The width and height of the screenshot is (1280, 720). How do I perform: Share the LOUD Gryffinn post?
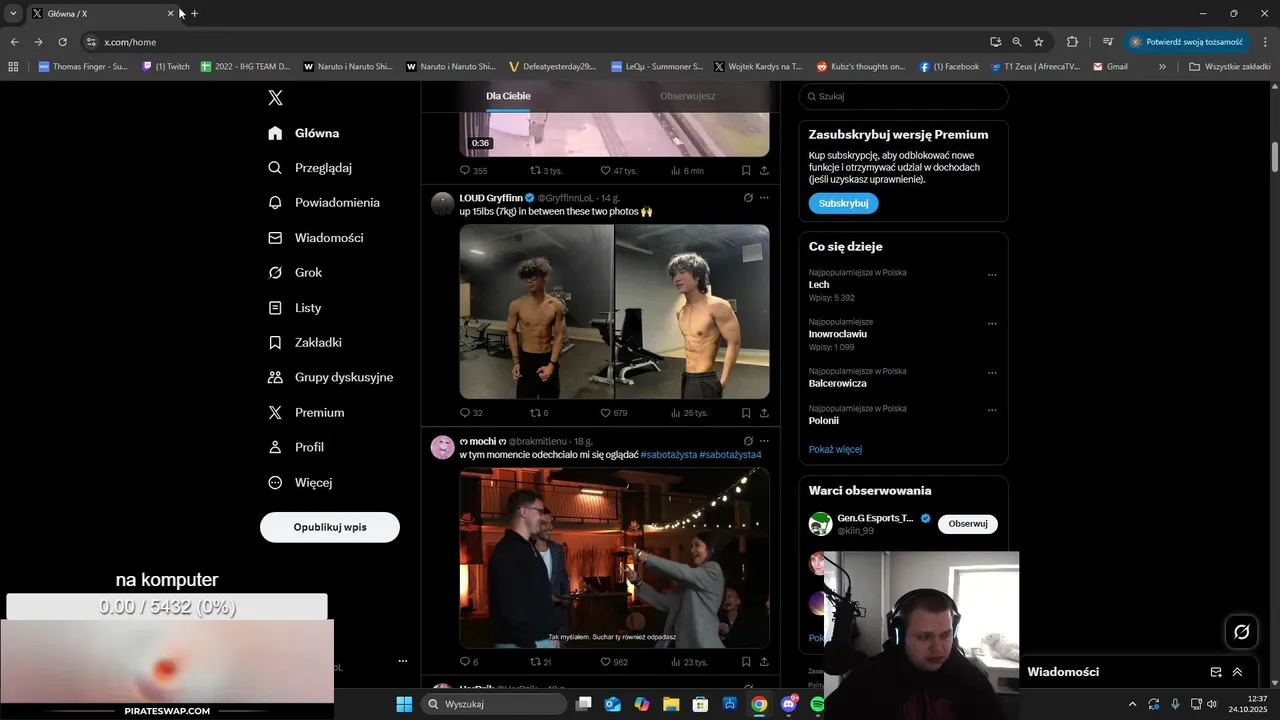click(x=765, y=413)
